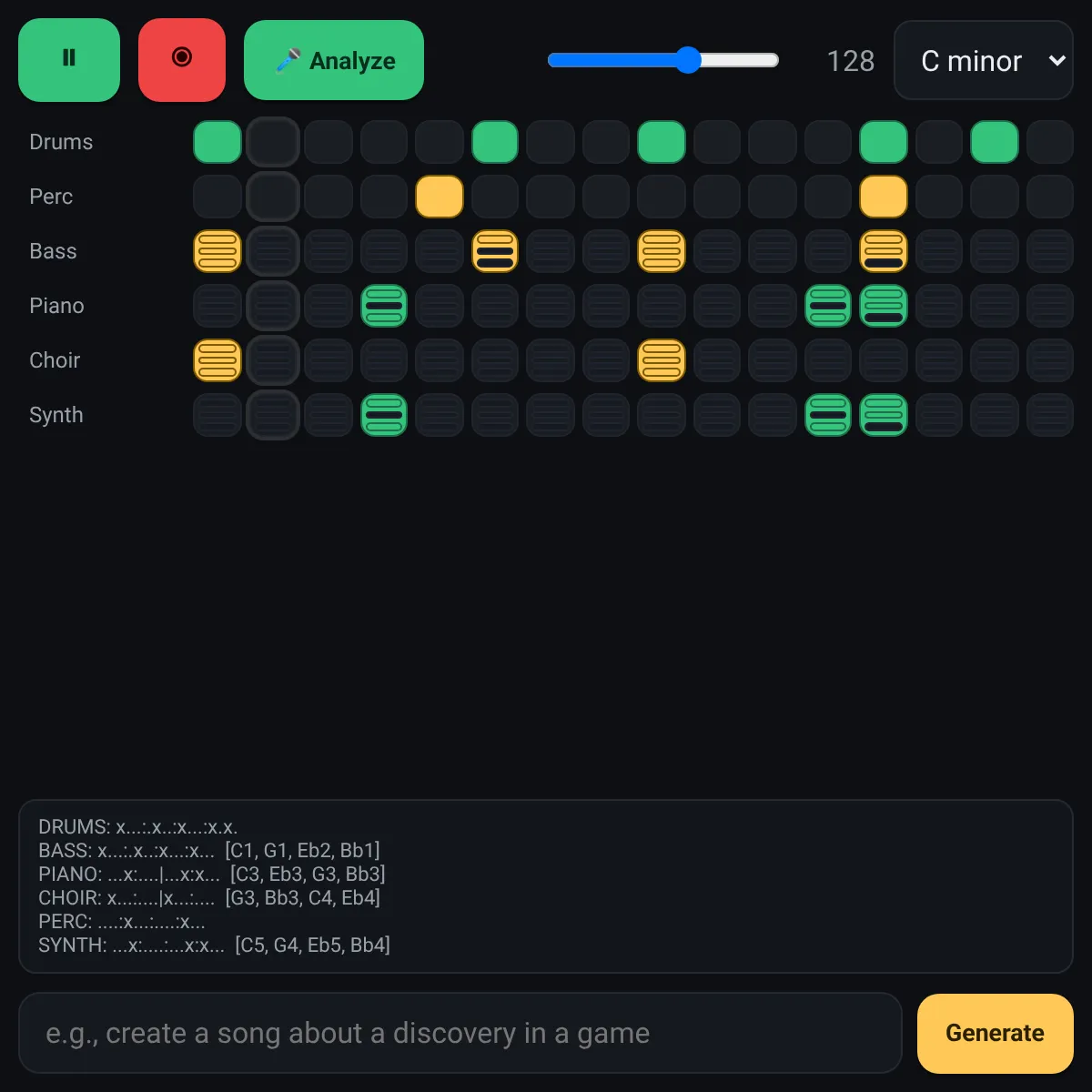Screen dimensions: 1092x1092
Task: Toggle the second yellow Perc step
Action: coord(883,197)
